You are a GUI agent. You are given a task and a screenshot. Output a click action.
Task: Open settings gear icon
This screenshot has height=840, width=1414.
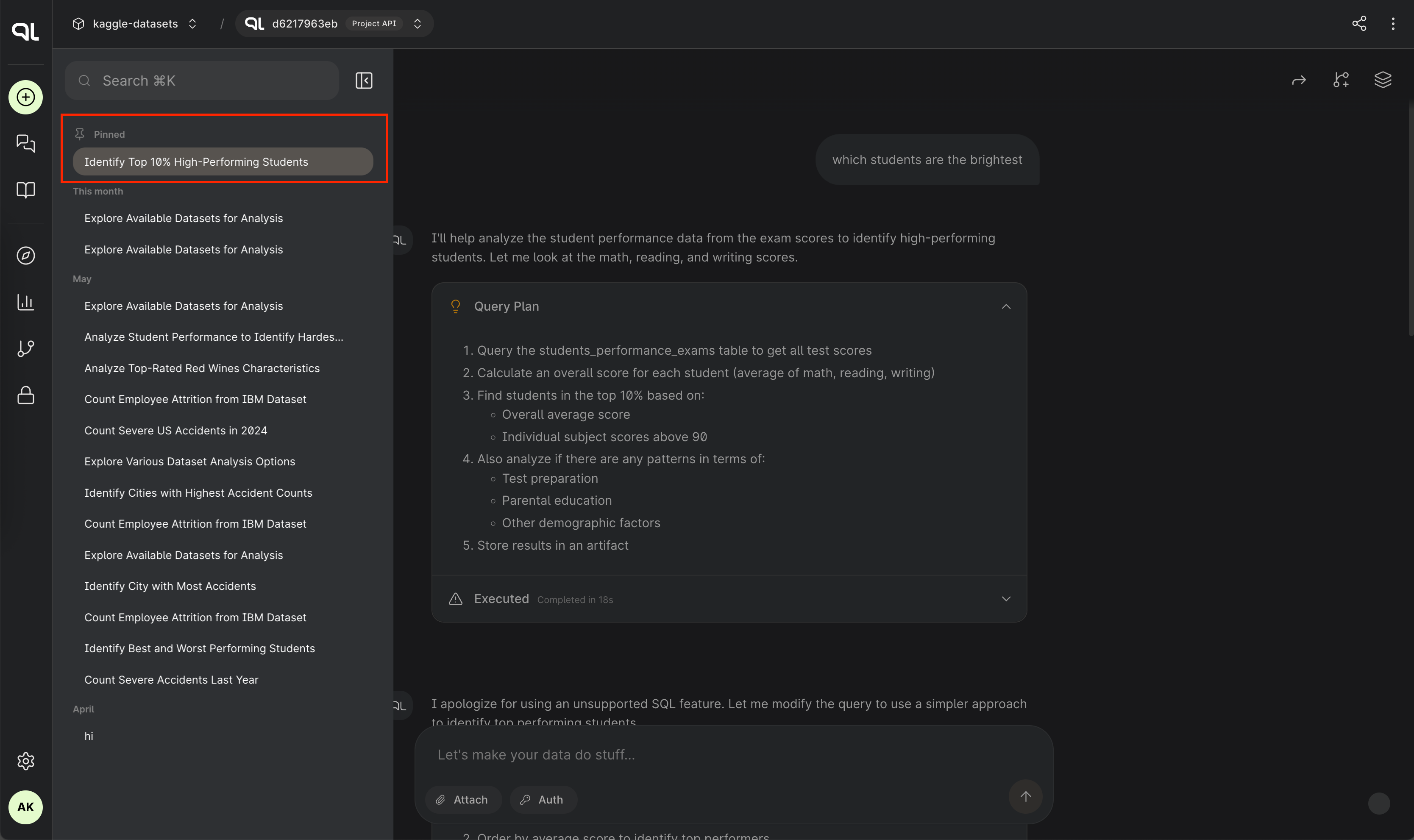(25, 761)
